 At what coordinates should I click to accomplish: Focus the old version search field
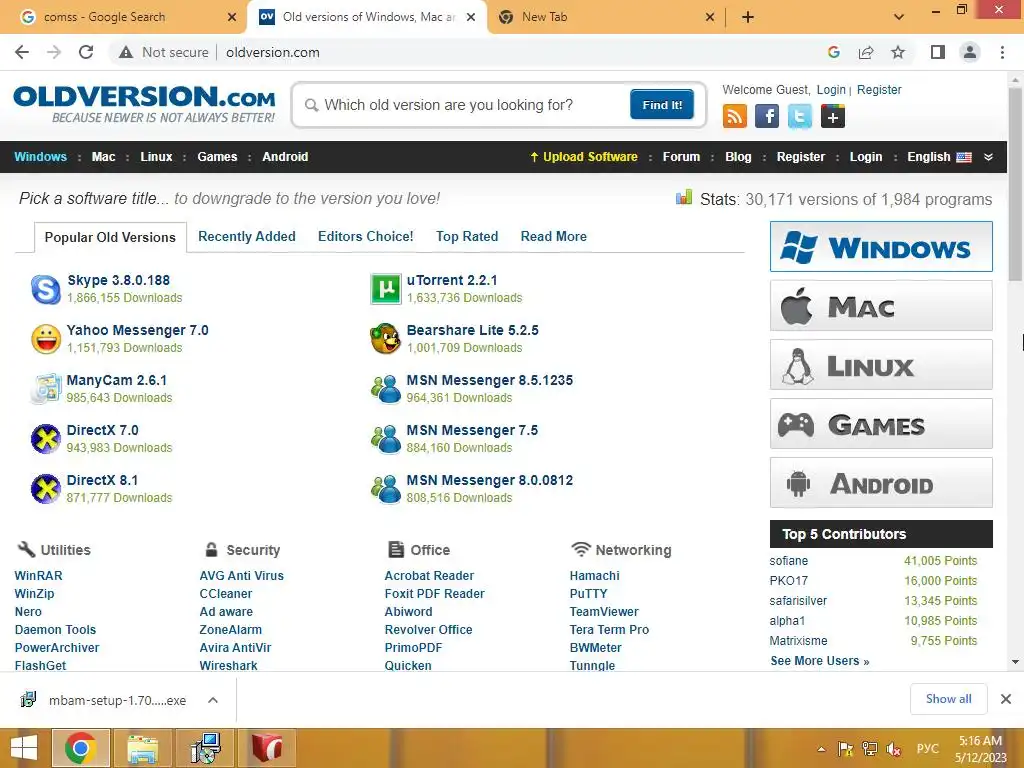coord(464,104)
